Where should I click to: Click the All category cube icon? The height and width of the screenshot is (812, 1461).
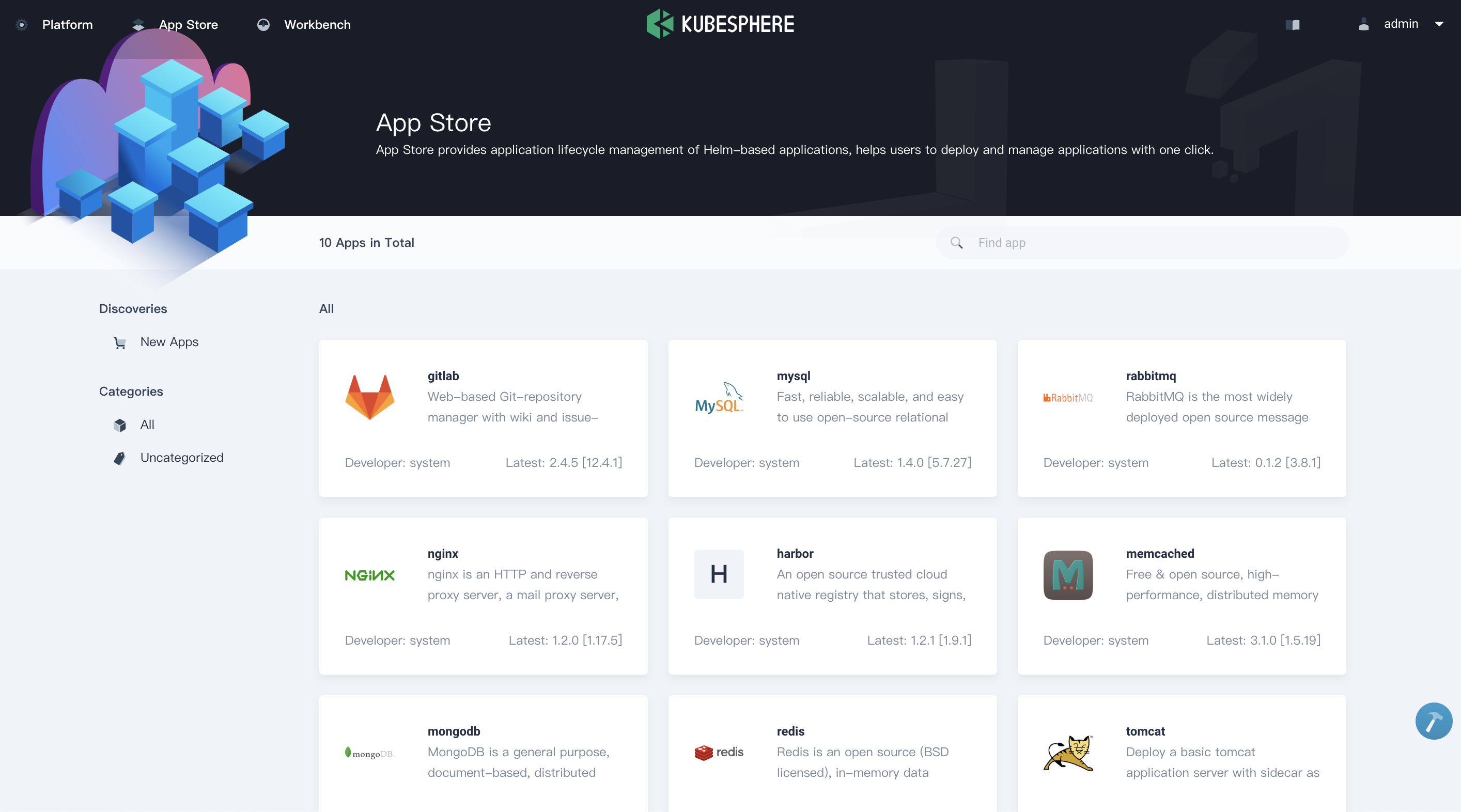[x=120, y=425]
